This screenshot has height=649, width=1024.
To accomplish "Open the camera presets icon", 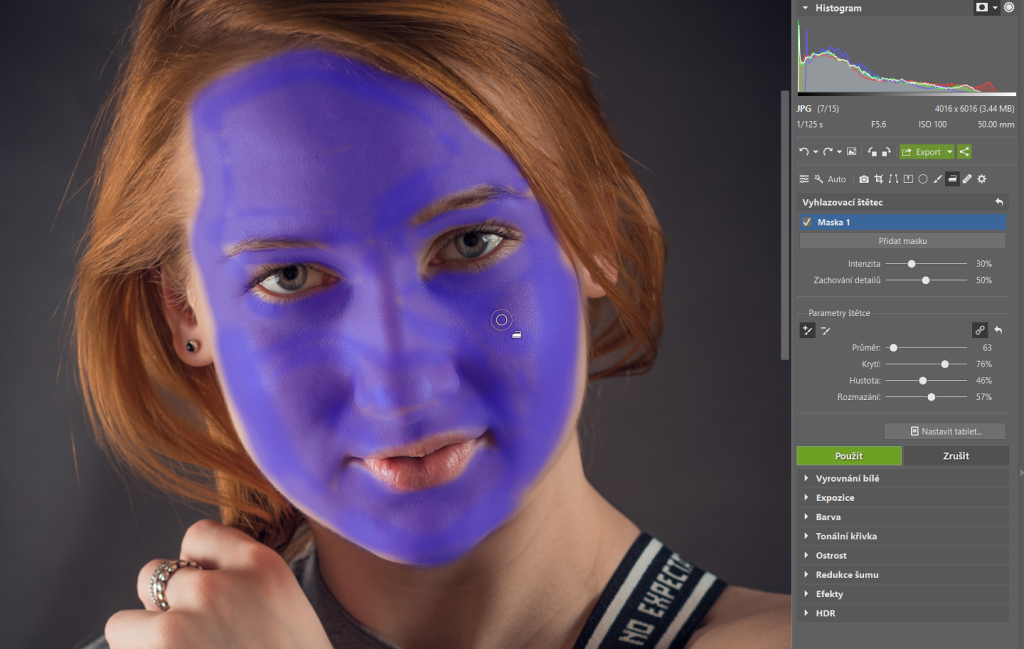I will coord(864,179).
